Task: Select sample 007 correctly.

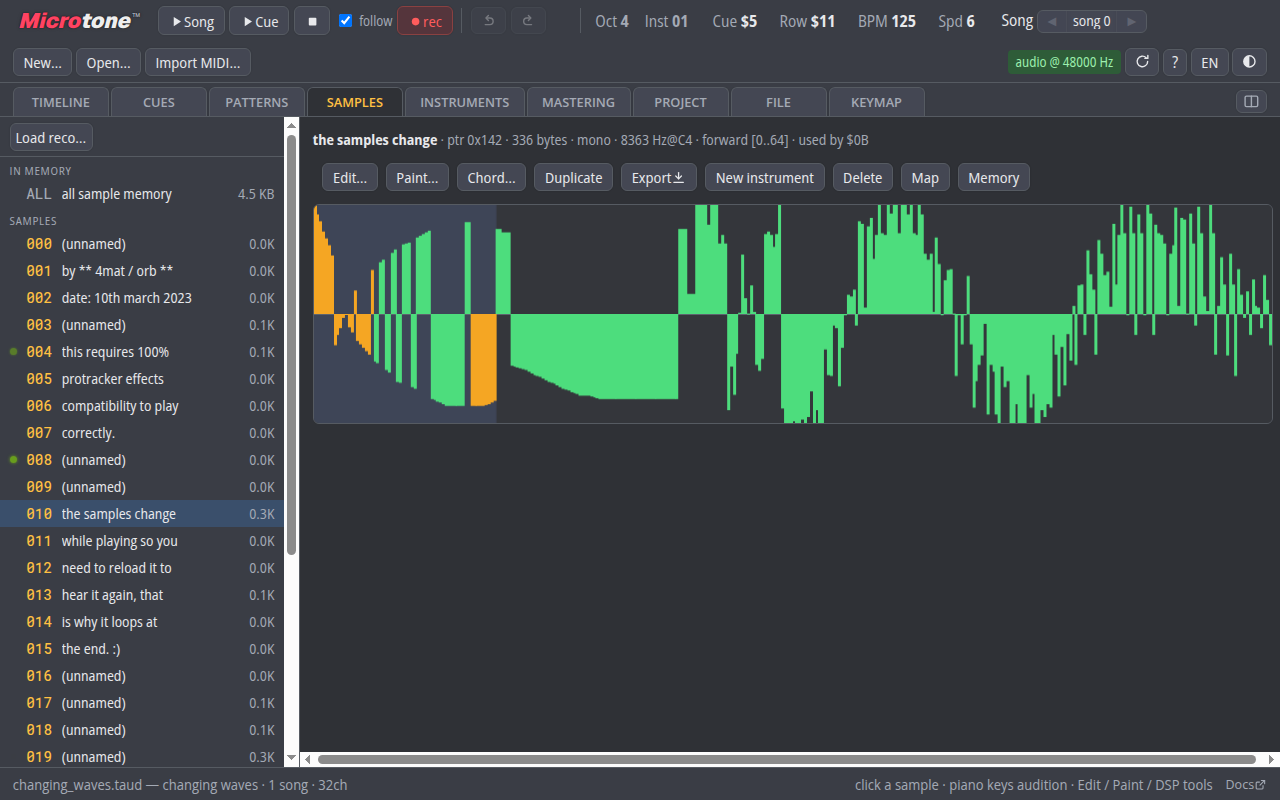Action: (x=142, y=433)
